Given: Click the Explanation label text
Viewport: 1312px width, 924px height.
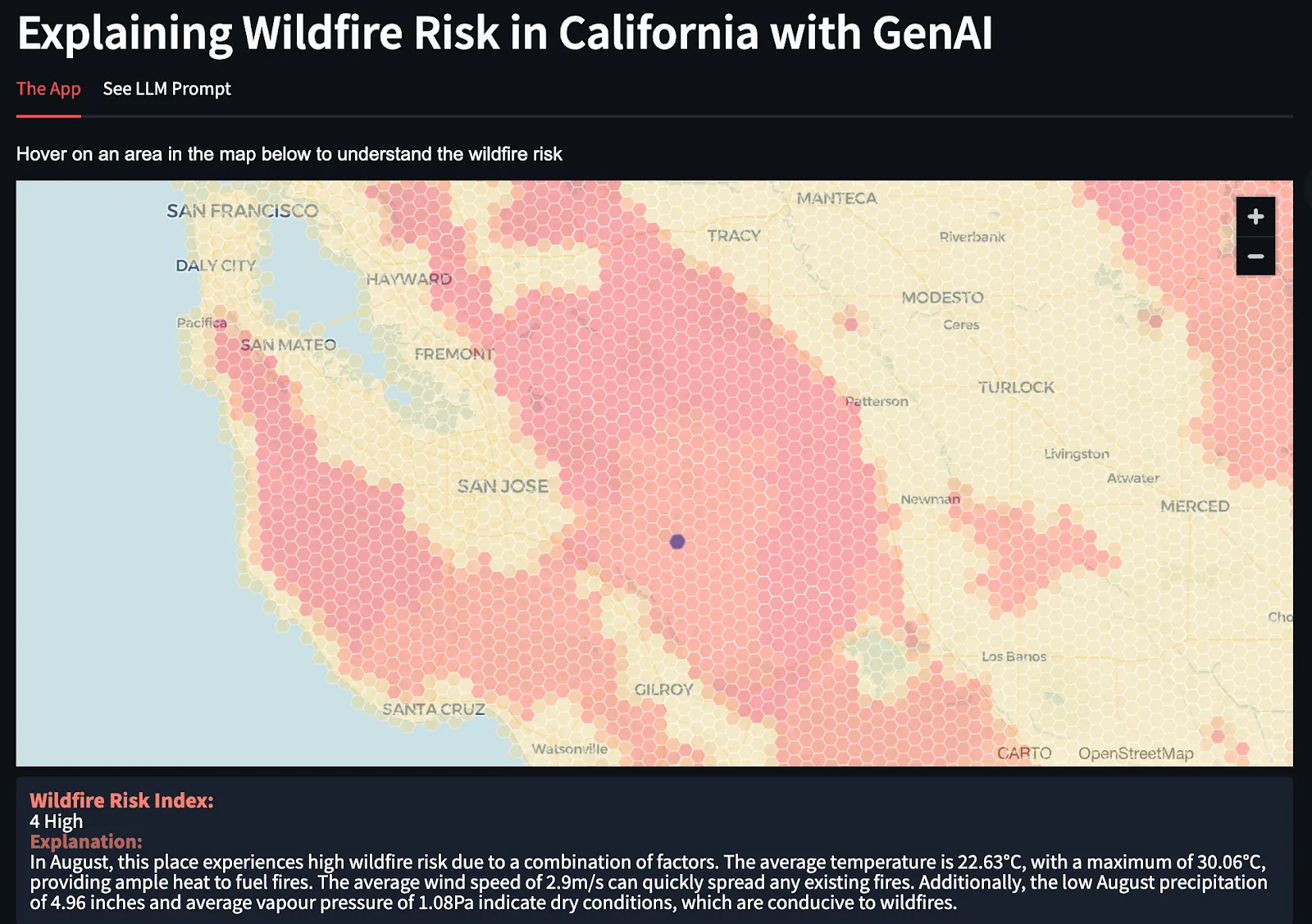Looking at the screenshot, I should [x=86, y=841].
